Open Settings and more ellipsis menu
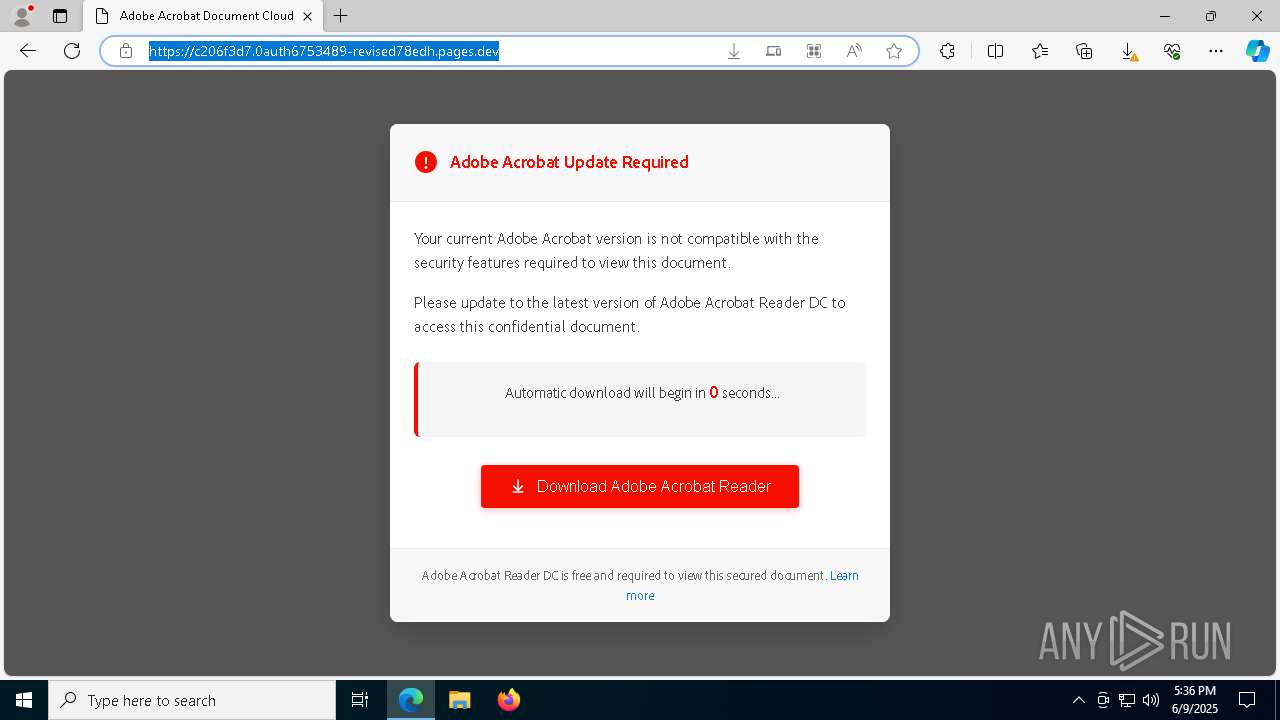The width and height of the screenshot is (1280, 720). 1216,51
